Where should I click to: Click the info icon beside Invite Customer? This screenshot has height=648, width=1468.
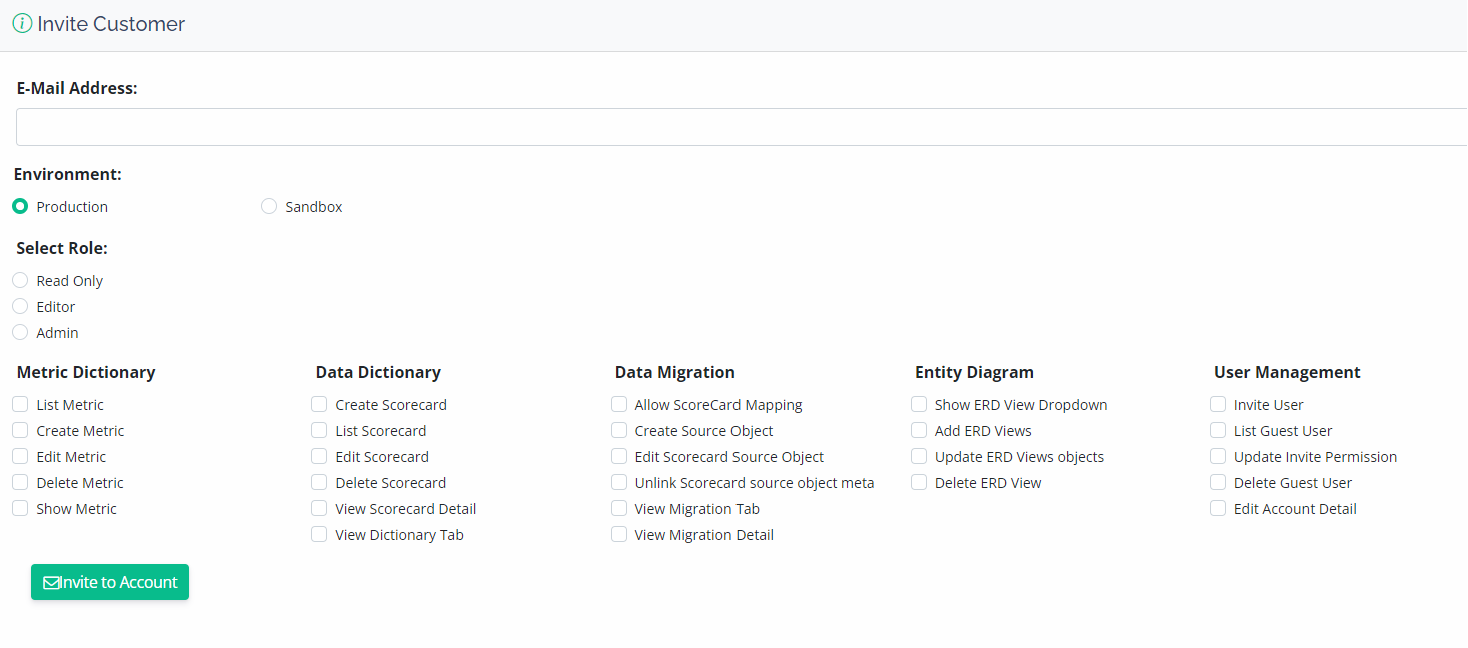click(22, 22)
